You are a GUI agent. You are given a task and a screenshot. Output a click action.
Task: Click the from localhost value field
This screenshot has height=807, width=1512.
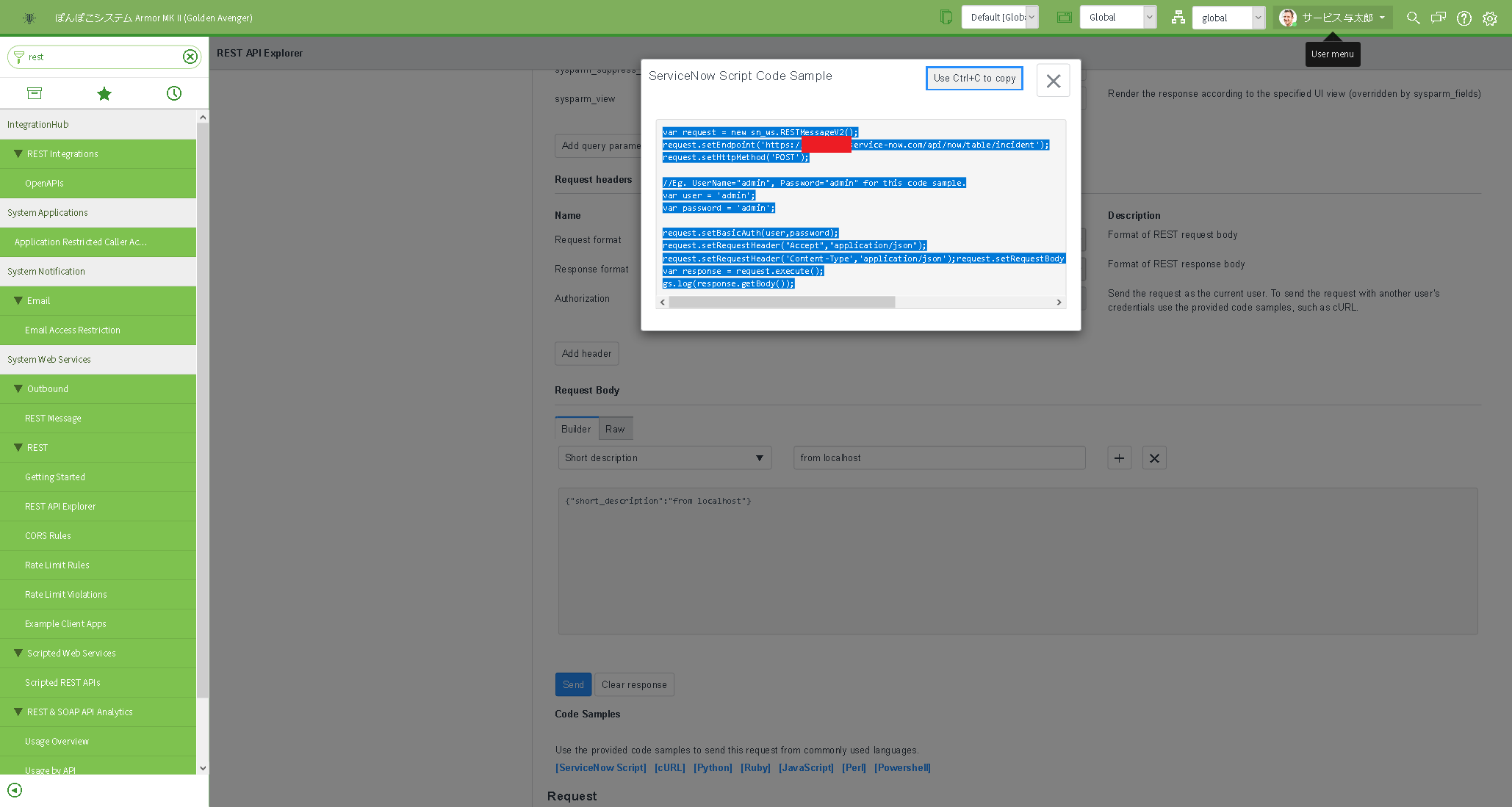click(x=939, y=457)
